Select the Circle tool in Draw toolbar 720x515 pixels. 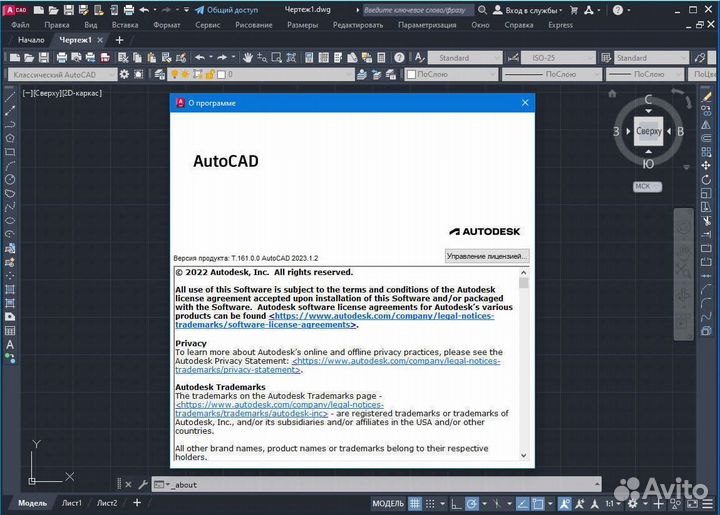(10, 179)
